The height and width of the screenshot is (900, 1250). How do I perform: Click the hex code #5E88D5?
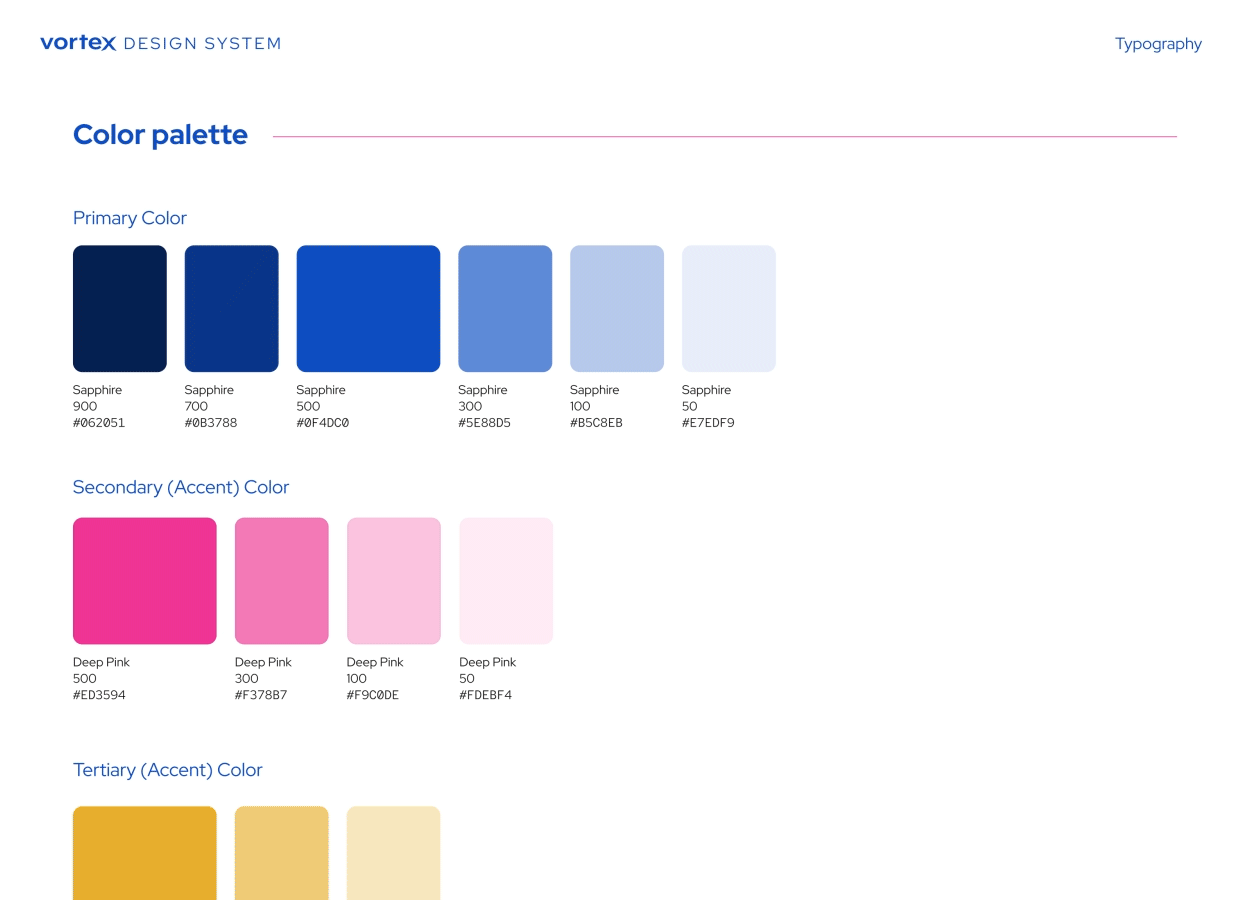point(485,423)
